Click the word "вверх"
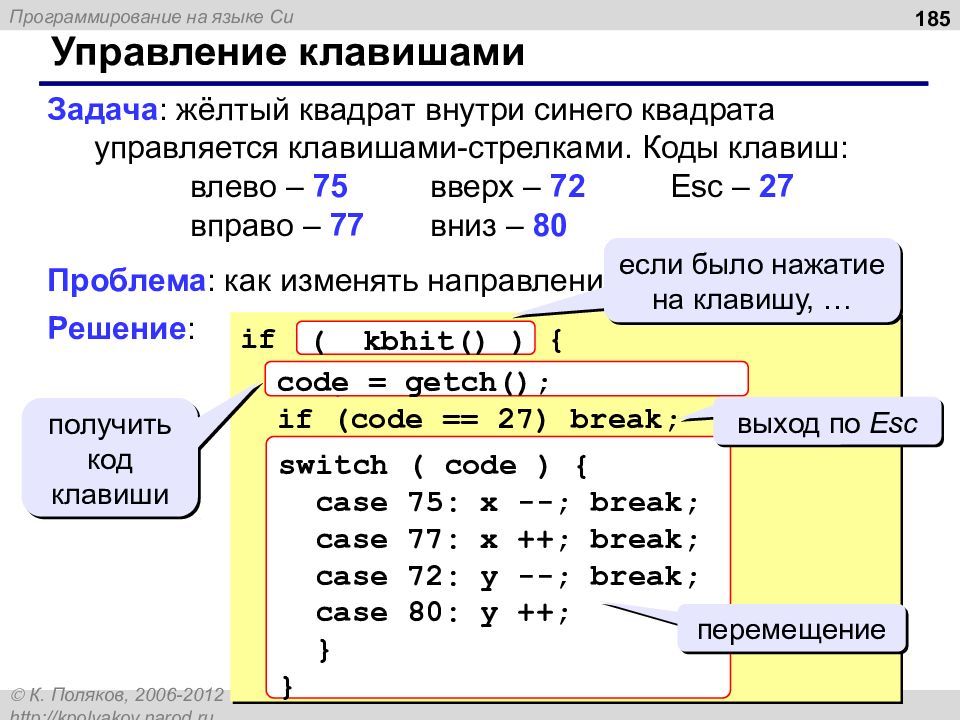 coord(471,187)
